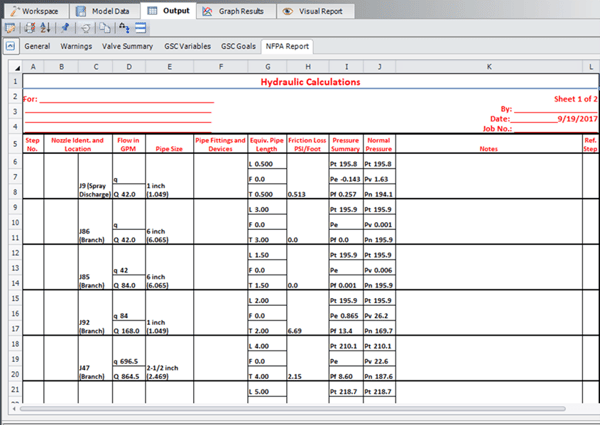The width and height of the screenshot is (600, 425).
Task: Click the friction loss value '0.513'
Action: [297, 194]
